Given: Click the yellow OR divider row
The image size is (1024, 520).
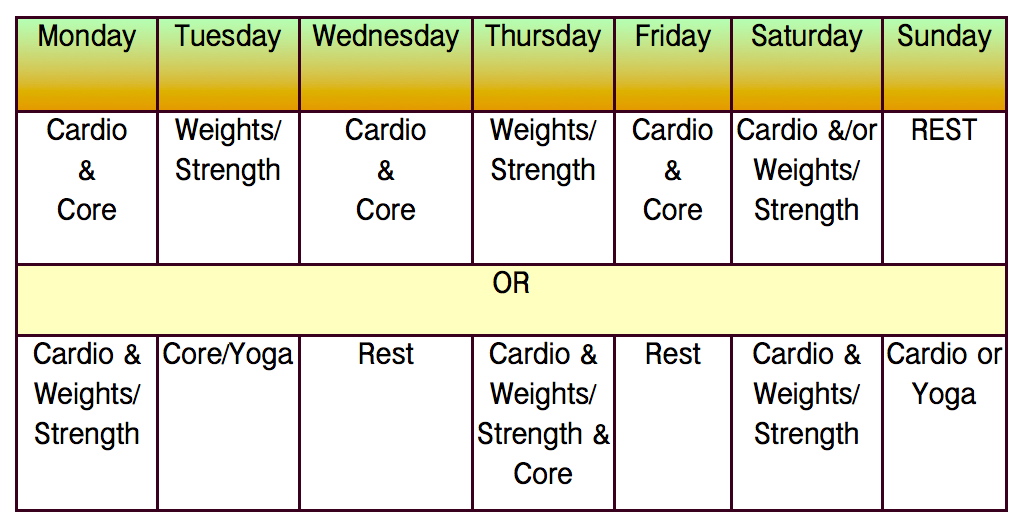Looking at the screenshot, I should (511, 298).
